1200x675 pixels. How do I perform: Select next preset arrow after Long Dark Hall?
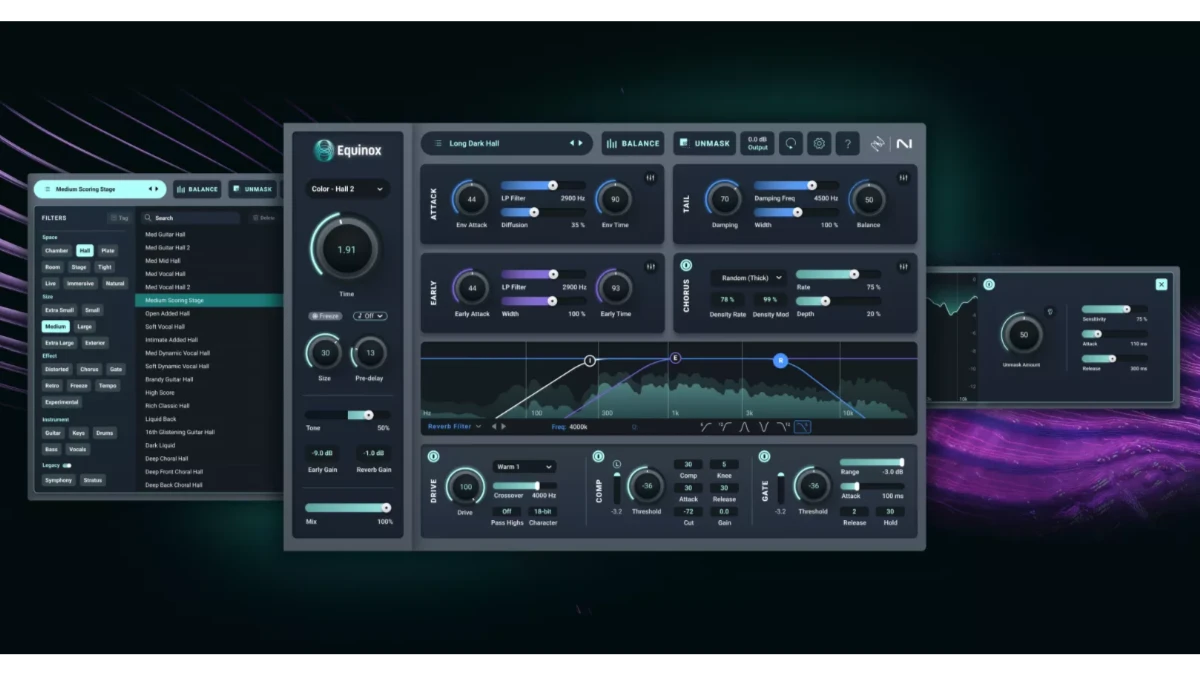coord(581,143)
